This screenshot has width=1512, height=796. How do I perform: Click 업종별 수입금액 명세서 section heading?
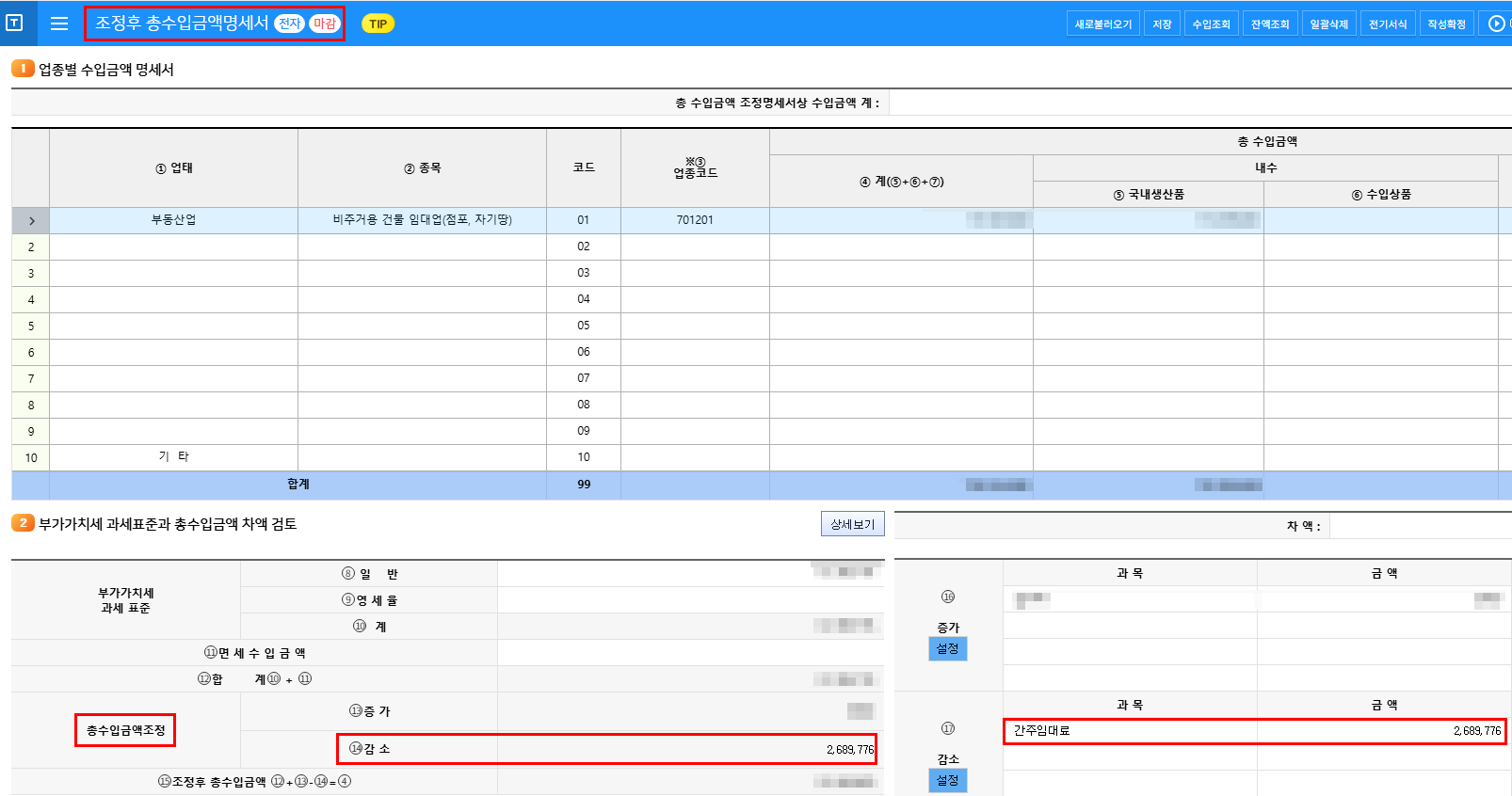point(105,70)
